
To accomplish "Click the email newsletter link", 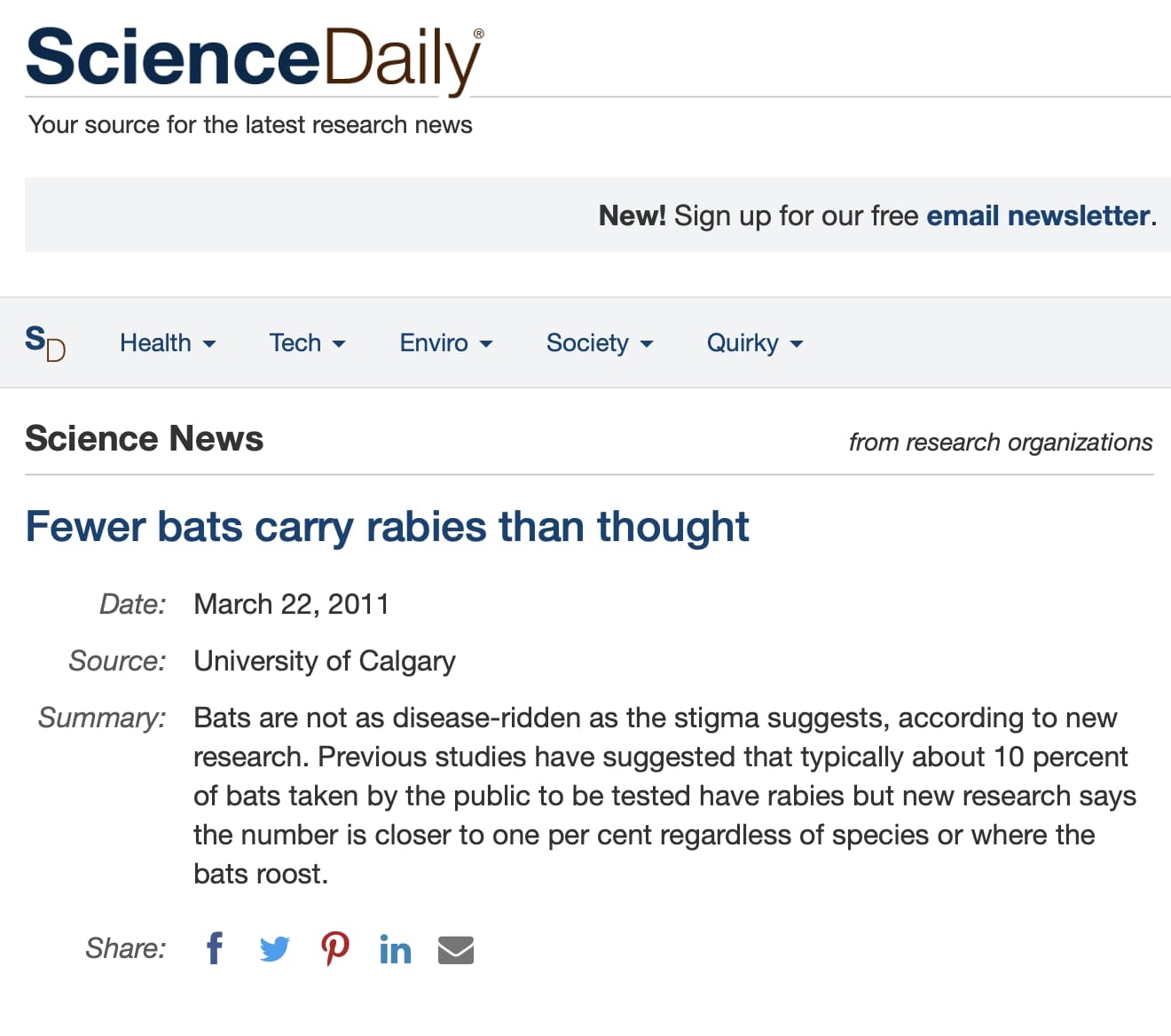I will pos(1038,216).
